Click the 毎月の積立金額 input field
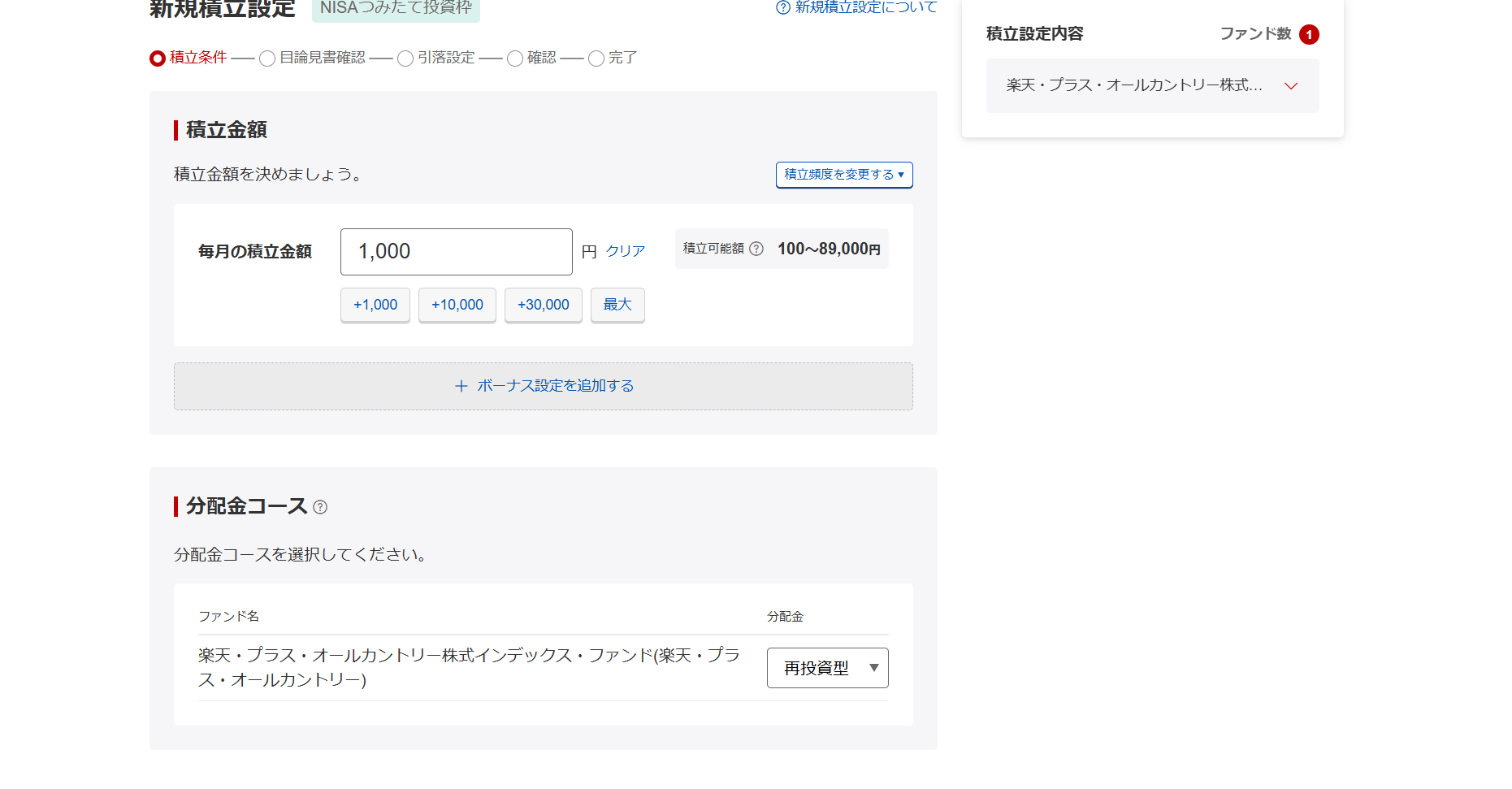 [x=457, y=252]
